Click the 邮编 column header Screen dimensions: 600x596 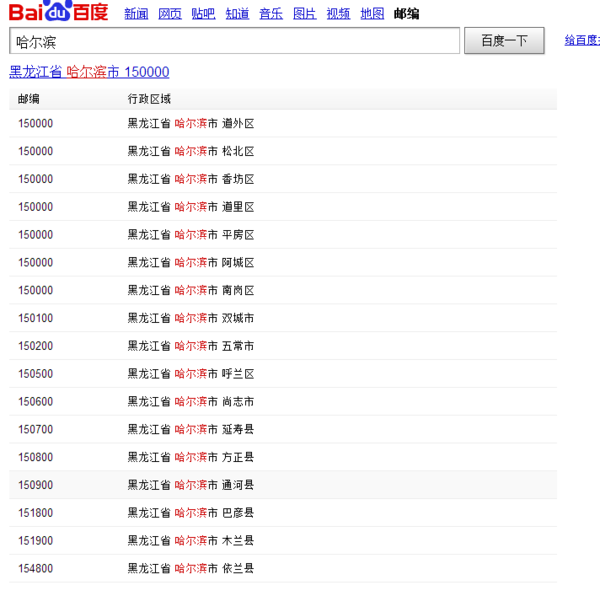(x=29, y=99)
